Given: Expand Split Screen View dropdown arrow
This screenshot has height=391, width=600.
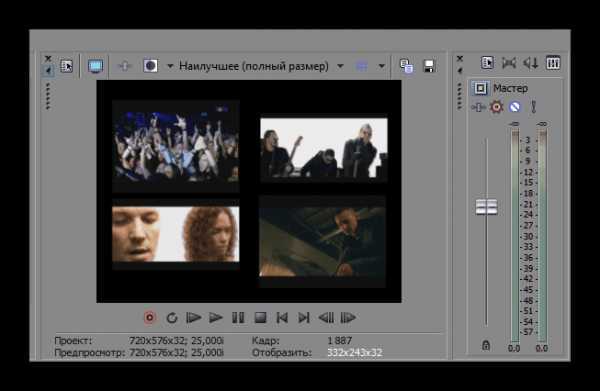Looking at the screenshot, I should [x=170, y=66].
